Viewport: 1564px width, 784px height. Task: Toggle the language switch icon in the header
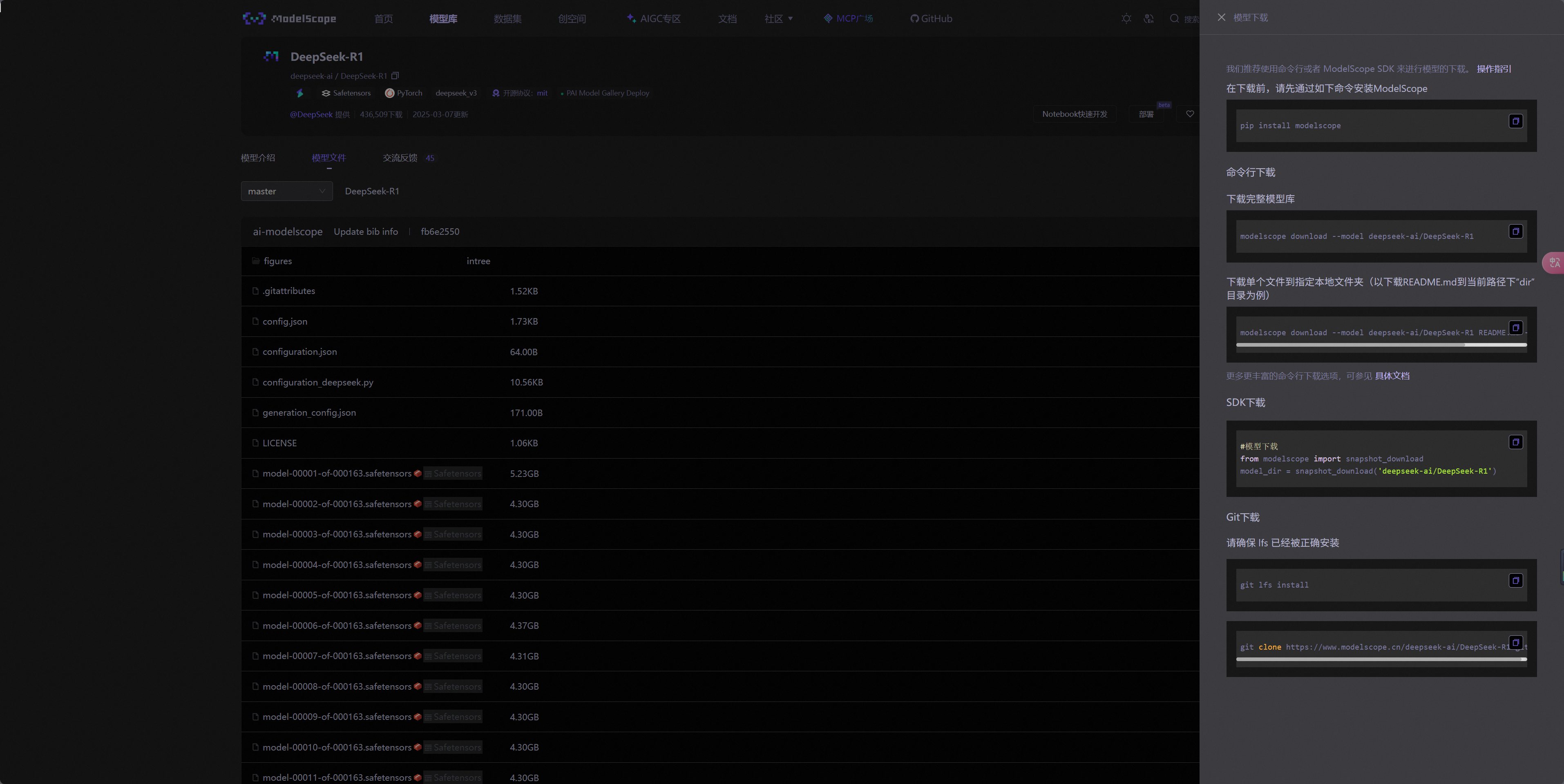pos(1148,19)
